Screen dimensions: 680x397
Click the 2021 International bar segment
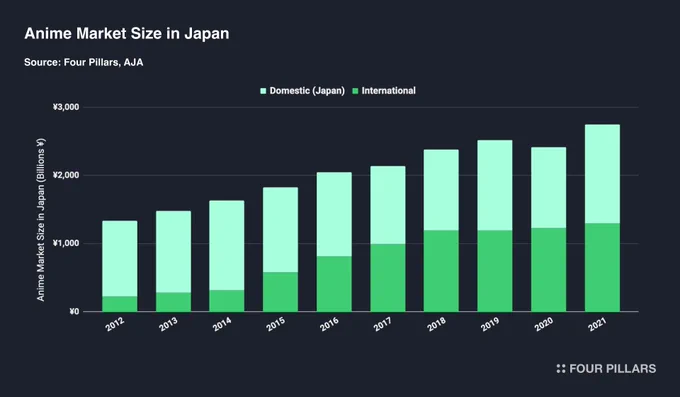coord(602,267)
